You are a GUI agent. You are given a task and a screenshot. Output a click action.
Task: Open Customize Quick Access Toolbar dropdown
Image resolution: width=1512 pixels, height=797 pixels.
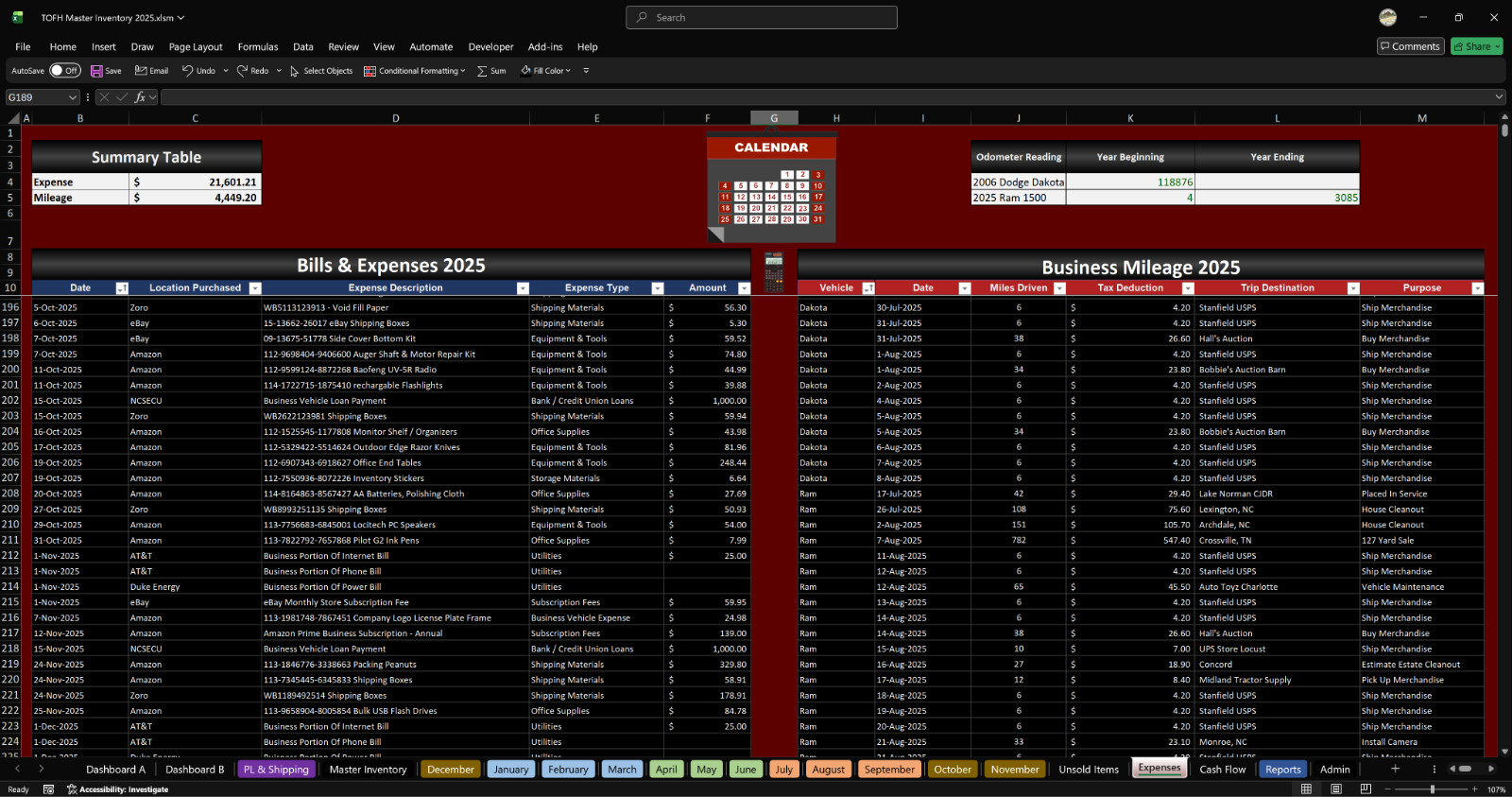[x=586, y=71]
